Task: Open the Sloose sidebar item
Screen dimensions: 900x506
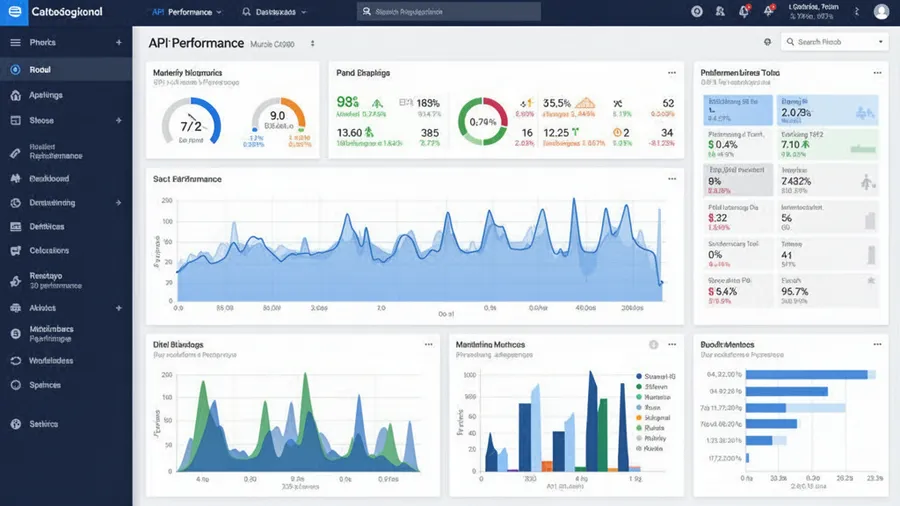Action: 66,120
